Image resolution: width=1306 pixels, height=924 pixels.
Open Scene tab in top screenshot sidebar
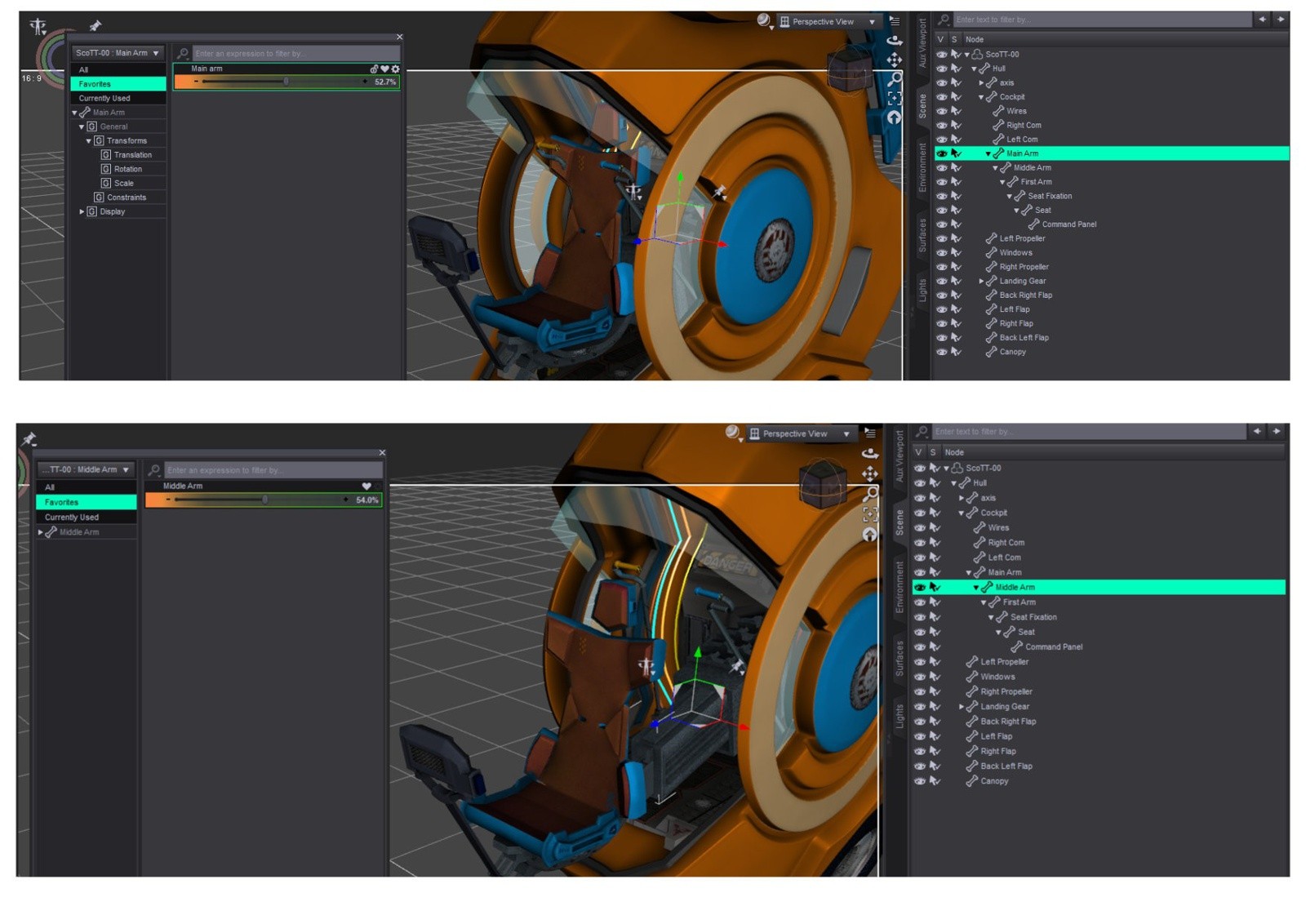(x=922, y=106)
